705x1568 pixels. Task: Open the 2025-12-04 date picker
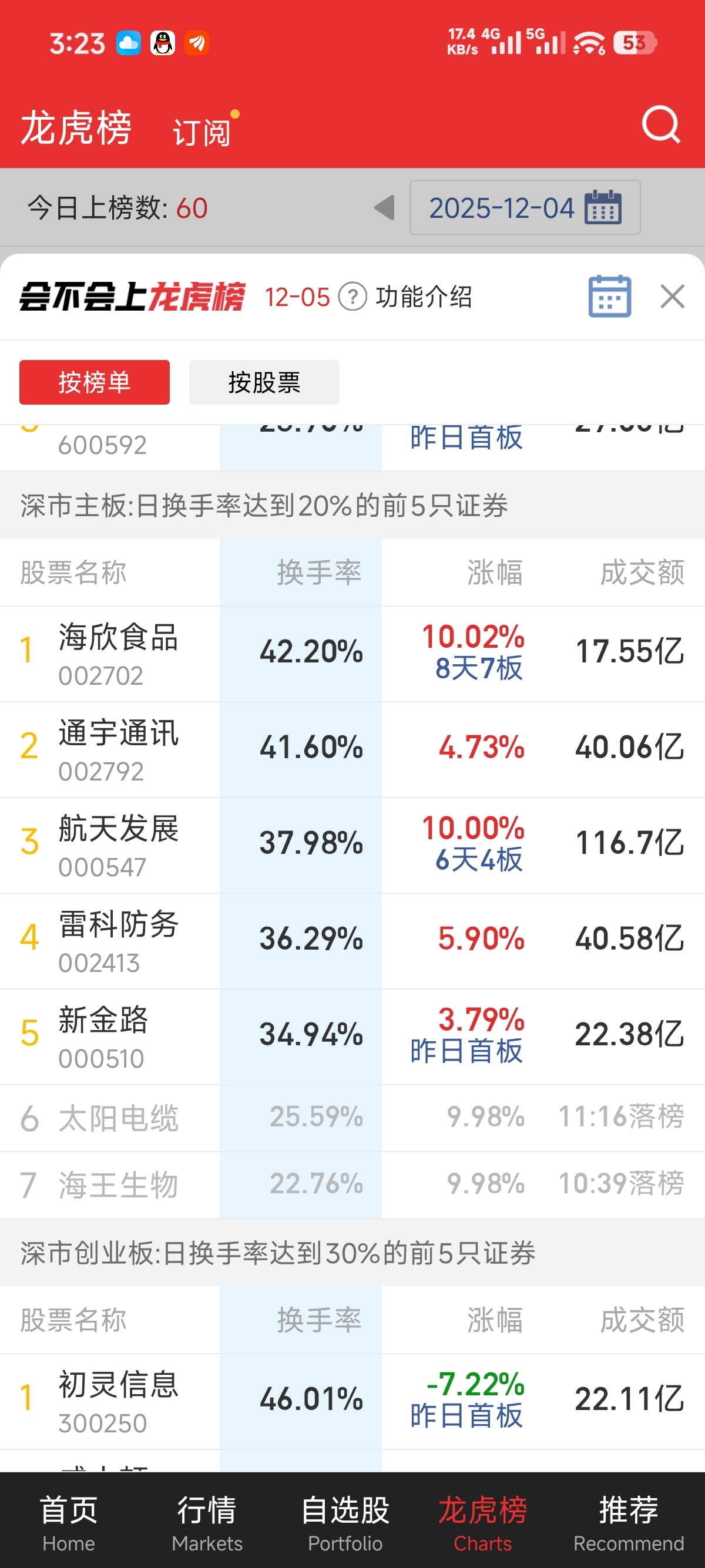click(x=524, y=207)
